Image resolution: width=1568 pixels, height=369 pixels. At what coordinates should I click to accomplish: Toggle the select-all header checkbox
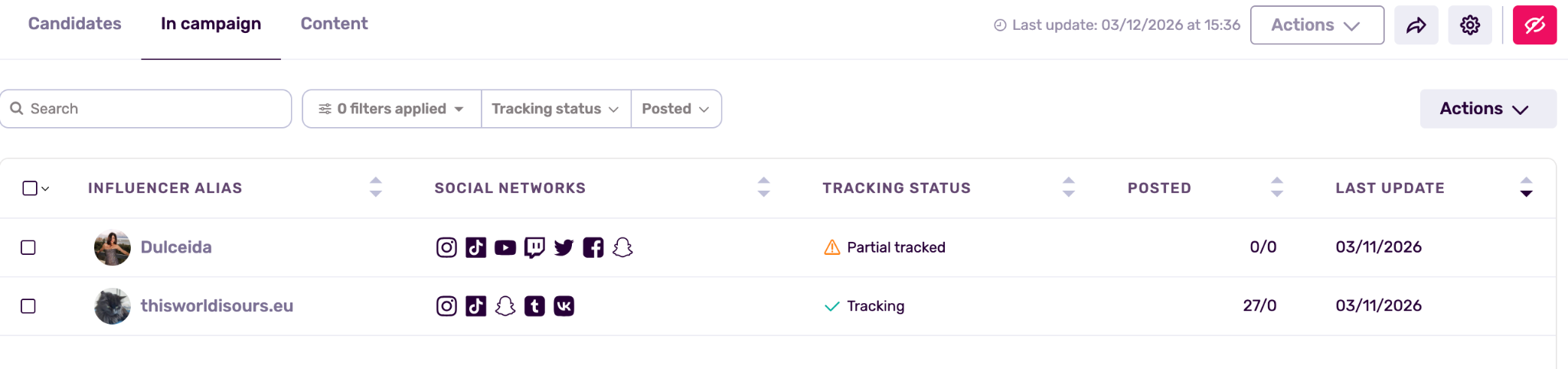tap(30, 188)
